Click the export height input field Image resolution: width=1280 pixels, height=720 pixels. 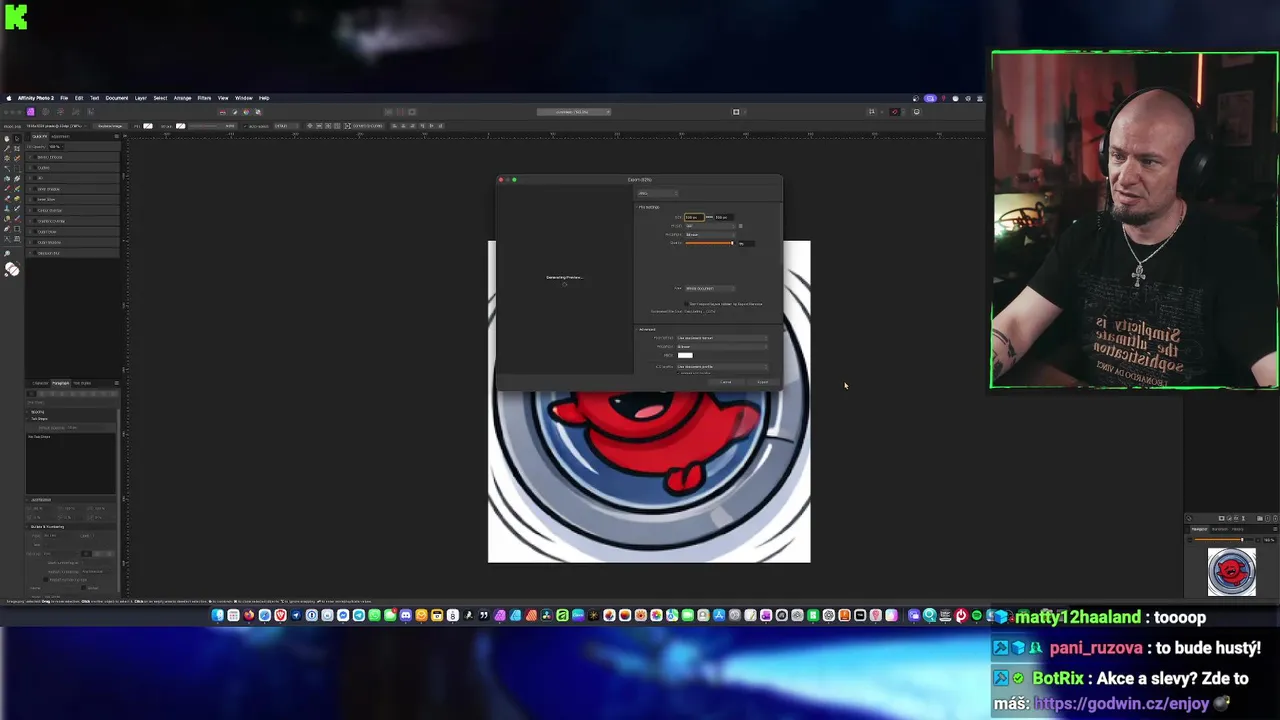click(x=724, y=217)
